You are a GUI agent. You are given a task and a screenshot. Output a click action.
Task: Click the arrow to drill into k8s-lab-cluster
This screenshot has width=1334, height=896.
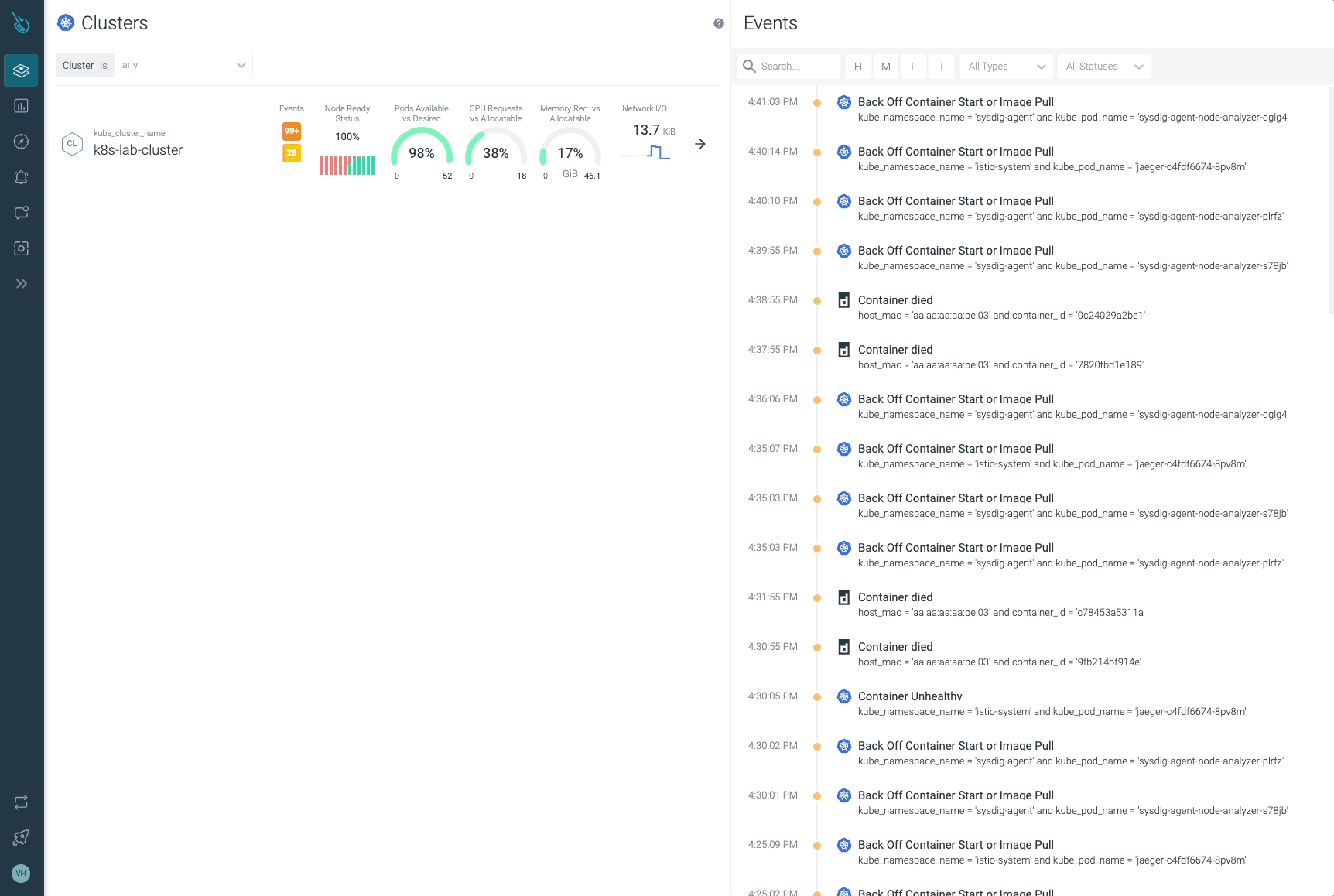coord(700,144)
